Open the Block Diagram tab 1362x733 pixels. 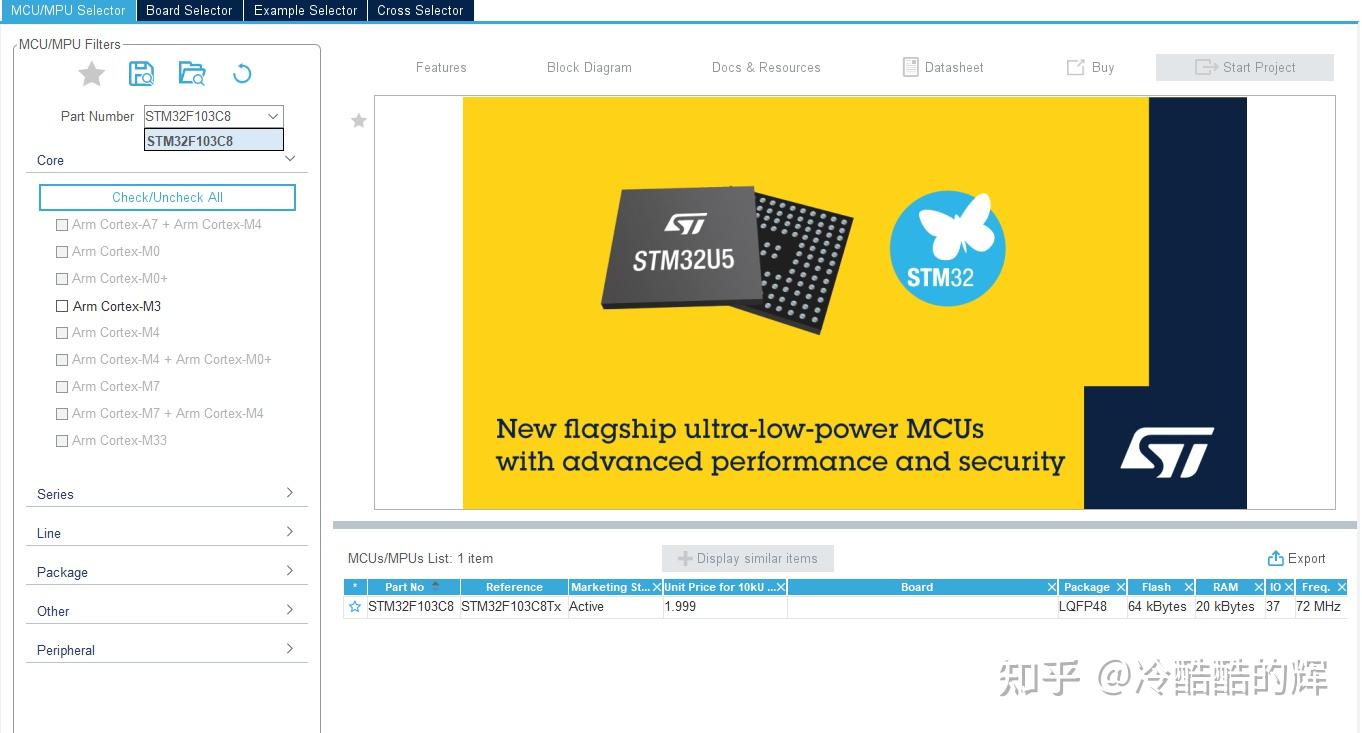point(589,67)
